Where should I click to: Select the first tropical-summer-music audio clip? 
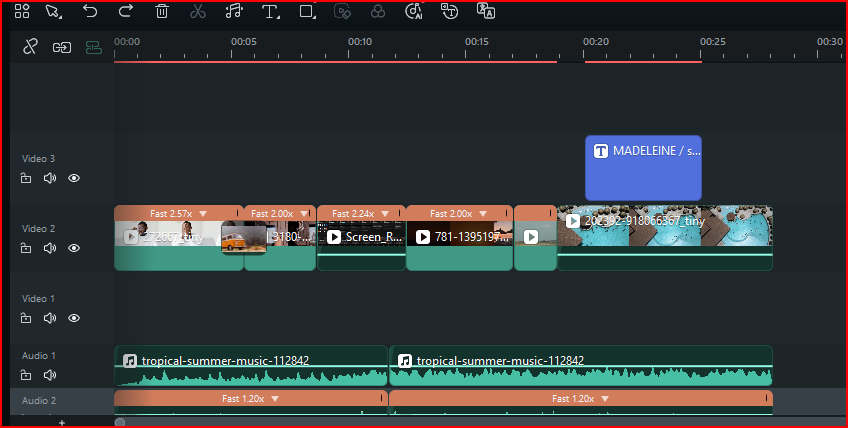tap(250, 366)
